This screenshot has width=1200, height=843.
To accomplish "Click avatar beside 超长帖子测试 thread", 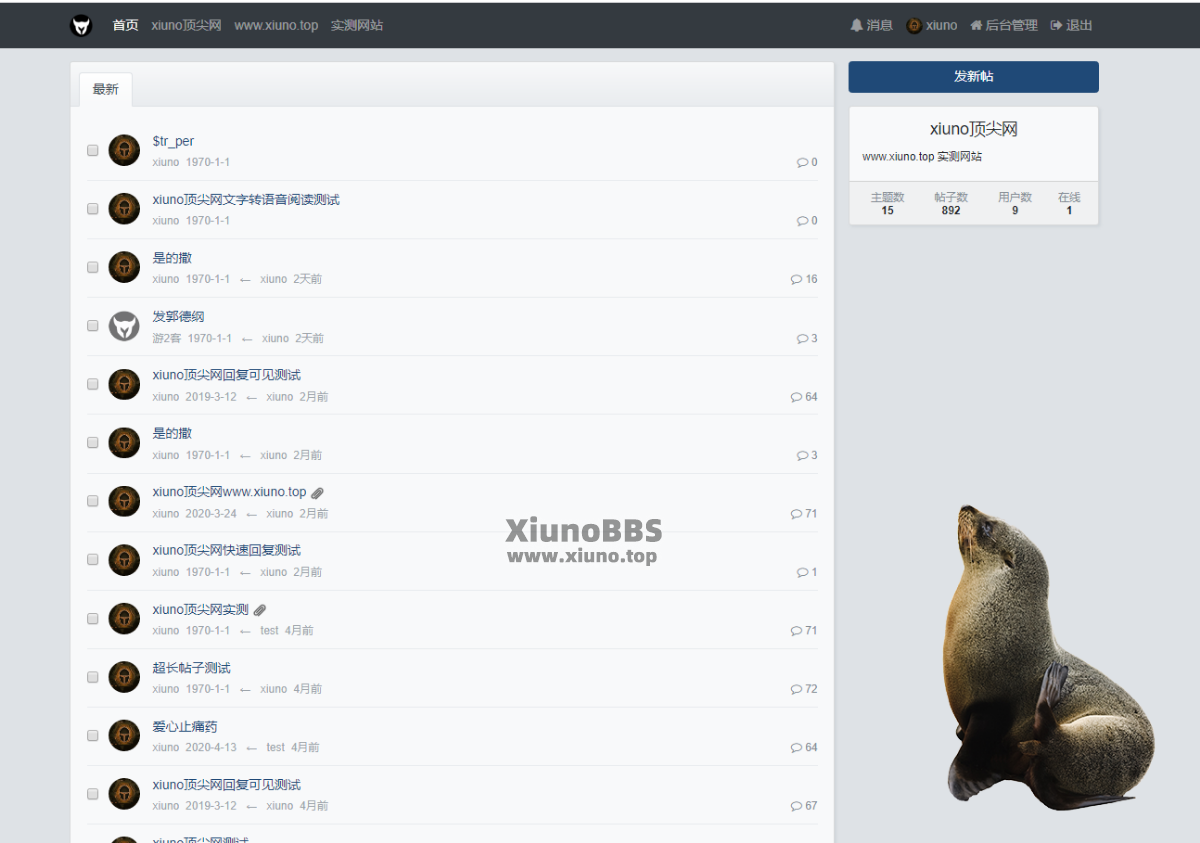I will [x=124, y=677].
